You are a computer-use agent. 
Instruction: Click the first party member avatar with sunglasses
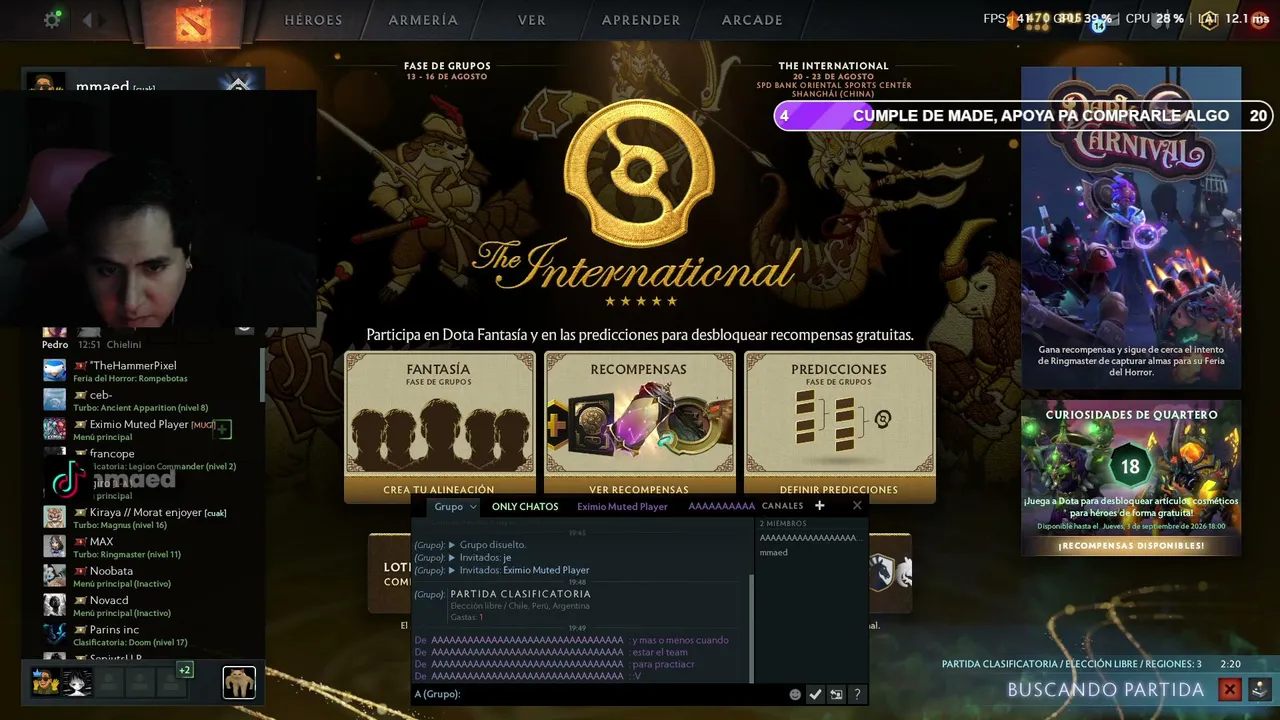tap(45, 682)
